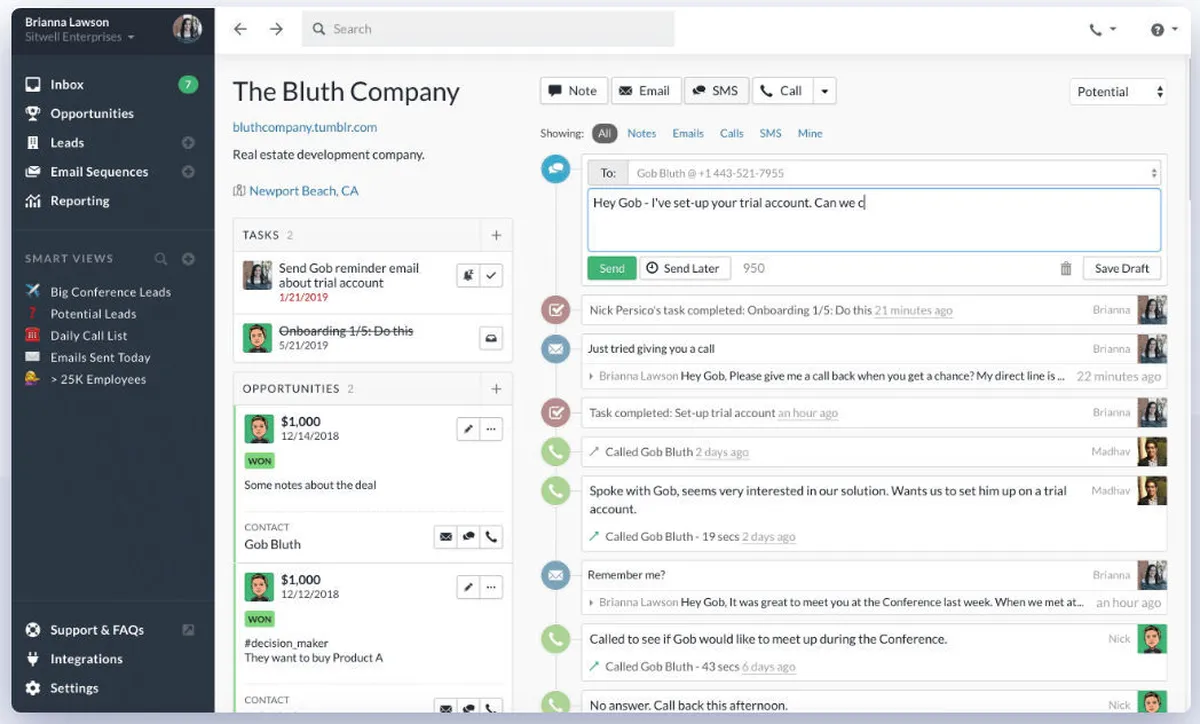1200x724 pixels.
Task: Click Brianna Lawson's profile avatar
Action: tap(187, 29)
